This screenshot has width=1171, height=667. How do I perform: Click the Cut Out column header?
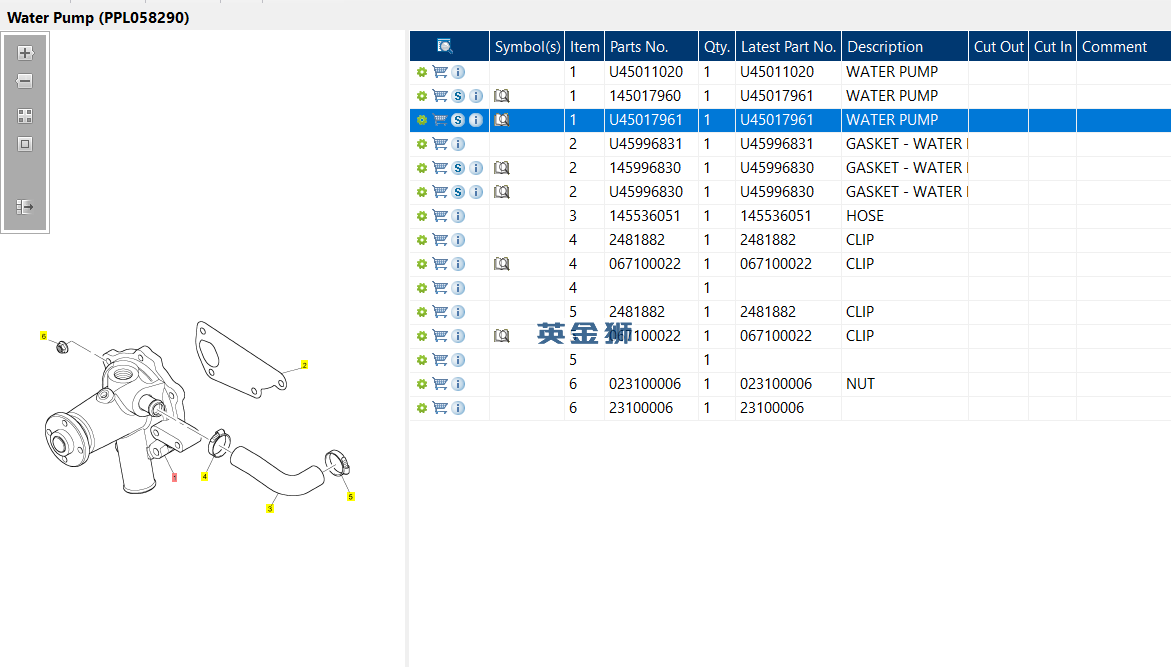(998, 46)
